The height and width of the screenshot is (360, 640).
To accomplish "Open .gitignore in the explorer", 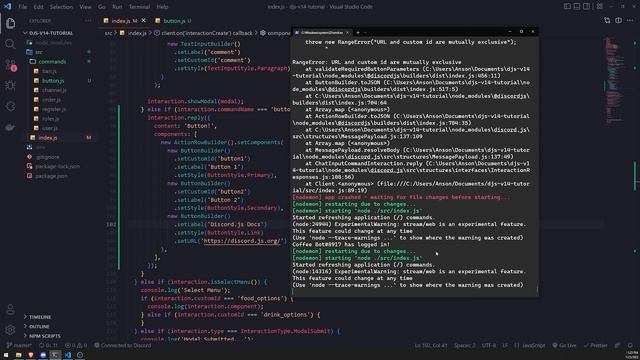I will (x=47, y=157).
